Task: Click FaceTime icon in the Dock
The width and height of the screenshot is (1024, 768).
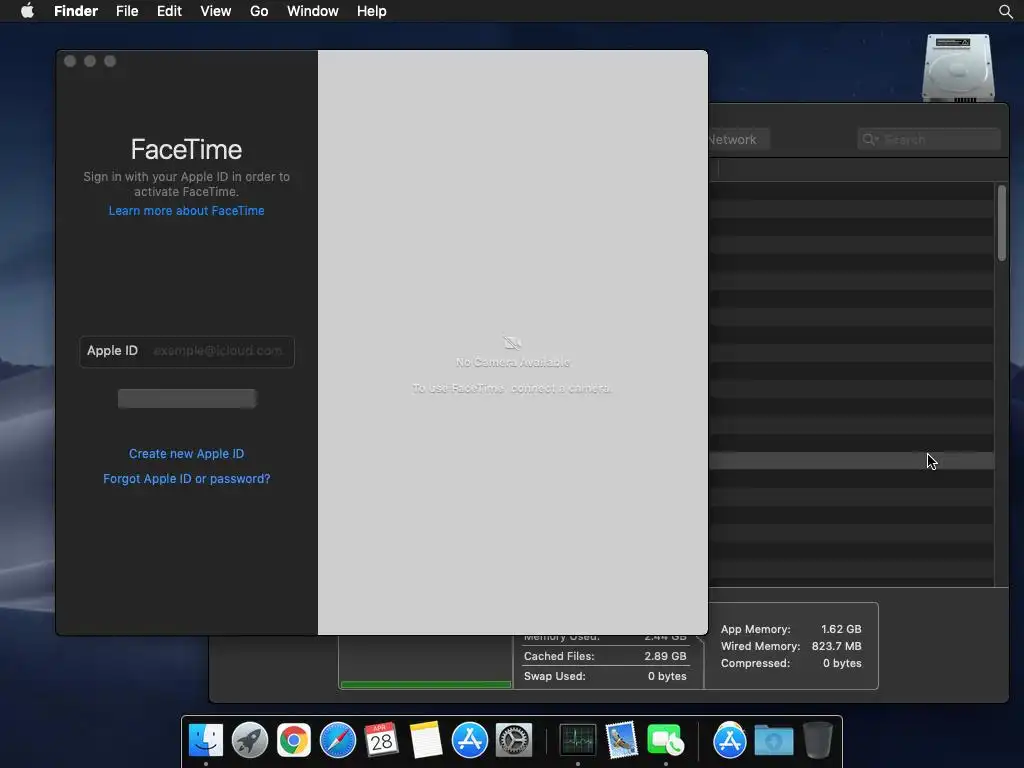Action: coord(665,740)
